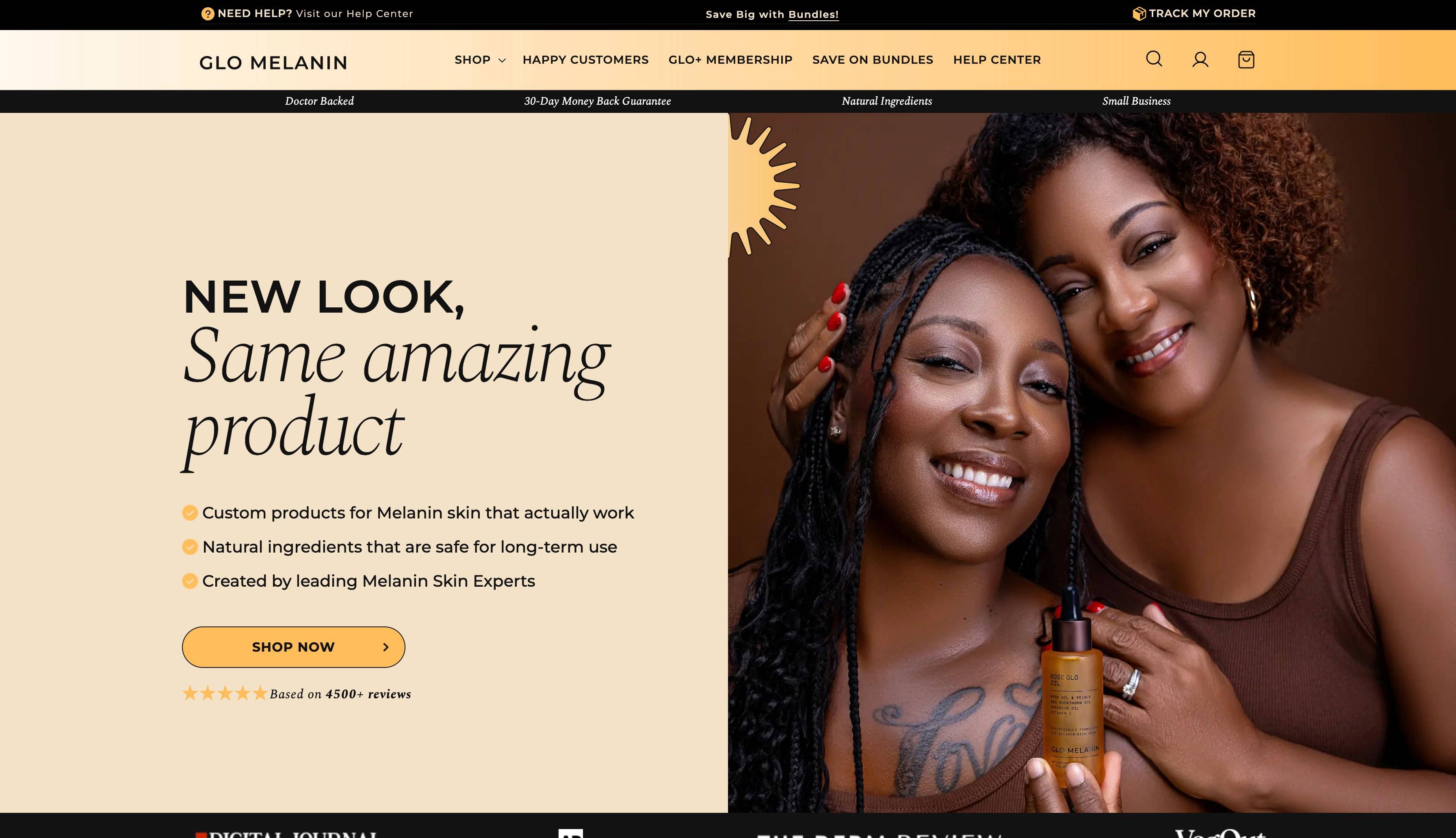Follow the Bundles! link in banner
The image size is (1456, 838).
813,14
